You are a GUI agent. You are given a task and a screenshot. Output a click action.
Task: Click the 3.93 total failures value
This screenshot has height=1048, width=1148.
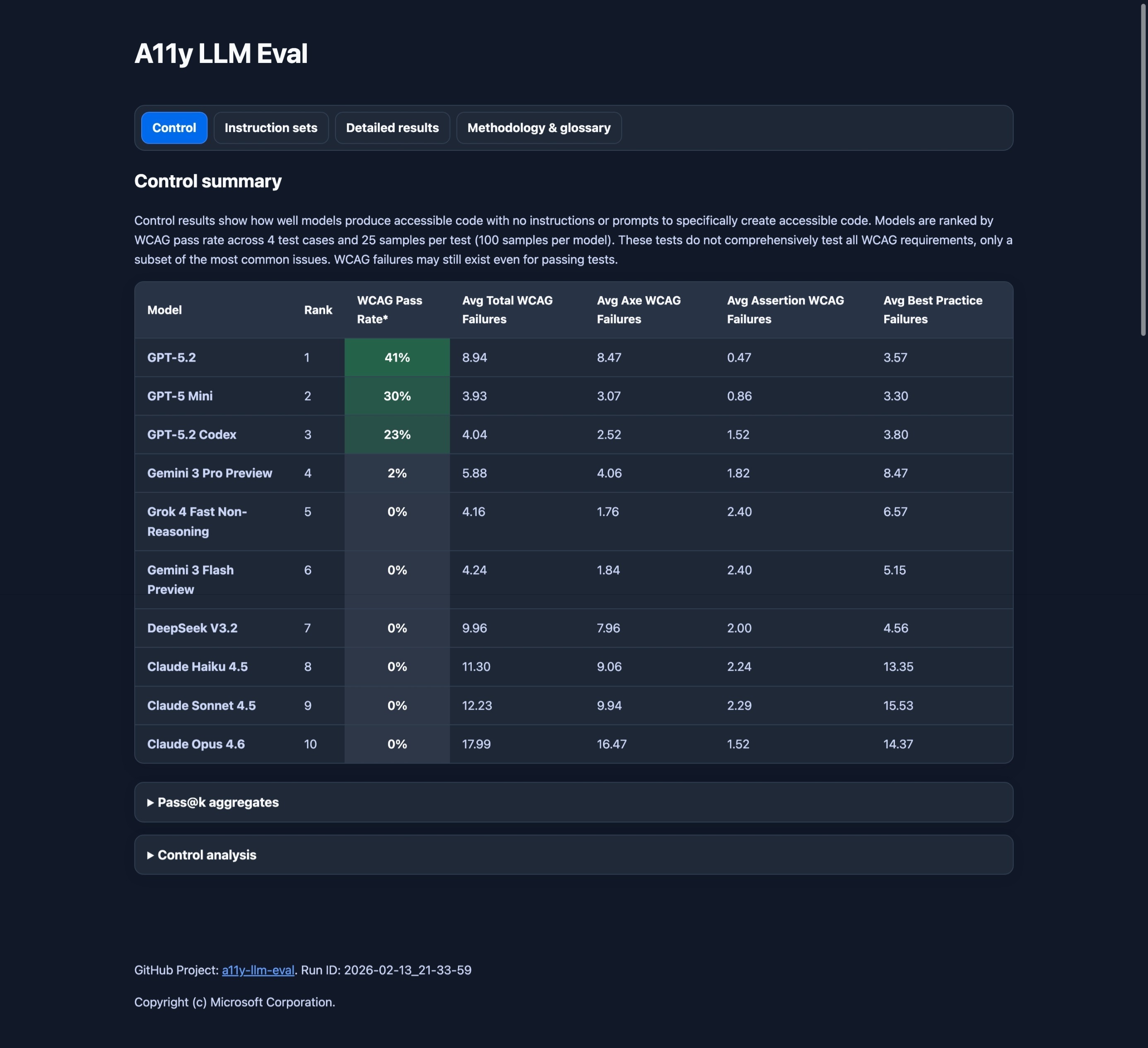click(474, 395)
